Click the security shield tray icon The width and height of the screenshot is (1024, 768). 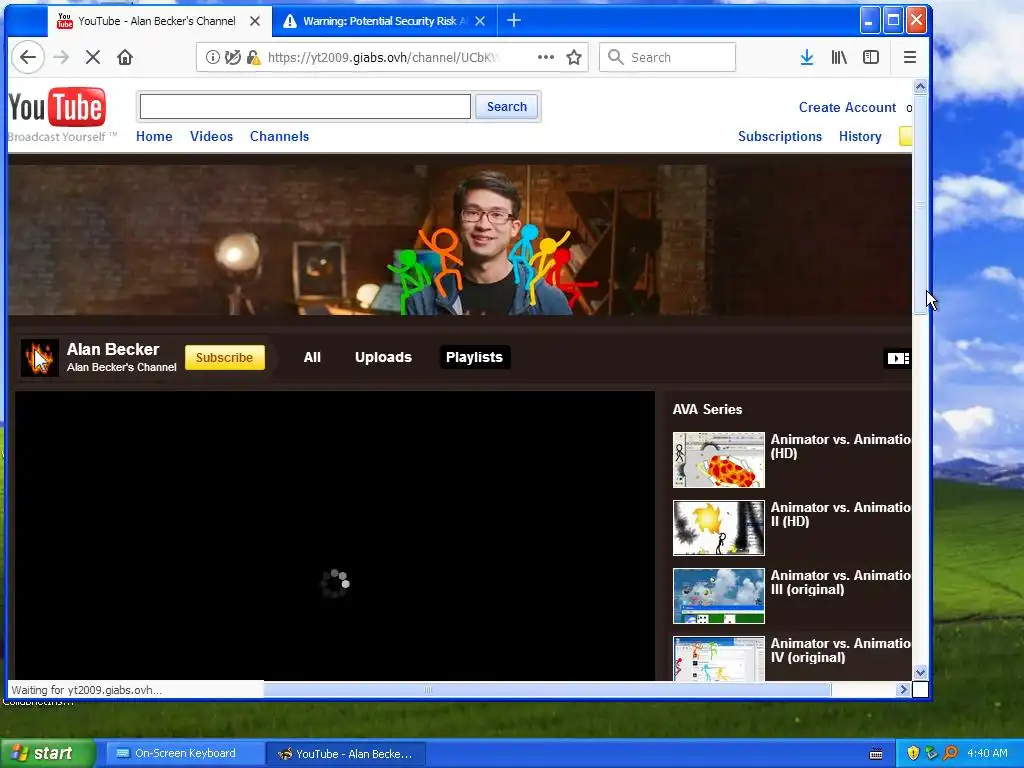(913, 753)
